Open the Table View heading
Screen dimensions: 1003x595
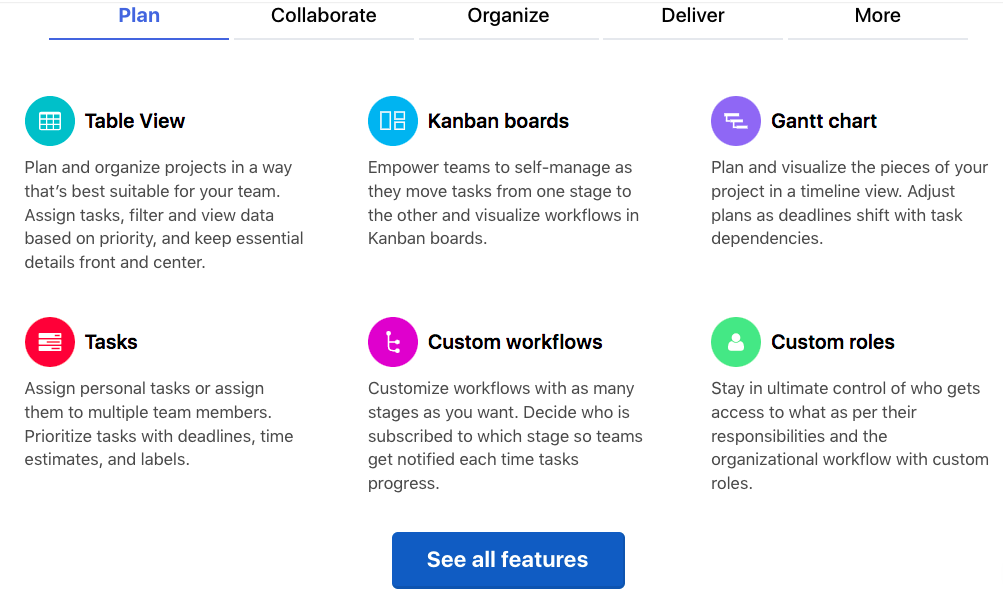click(x=135, y=121)
